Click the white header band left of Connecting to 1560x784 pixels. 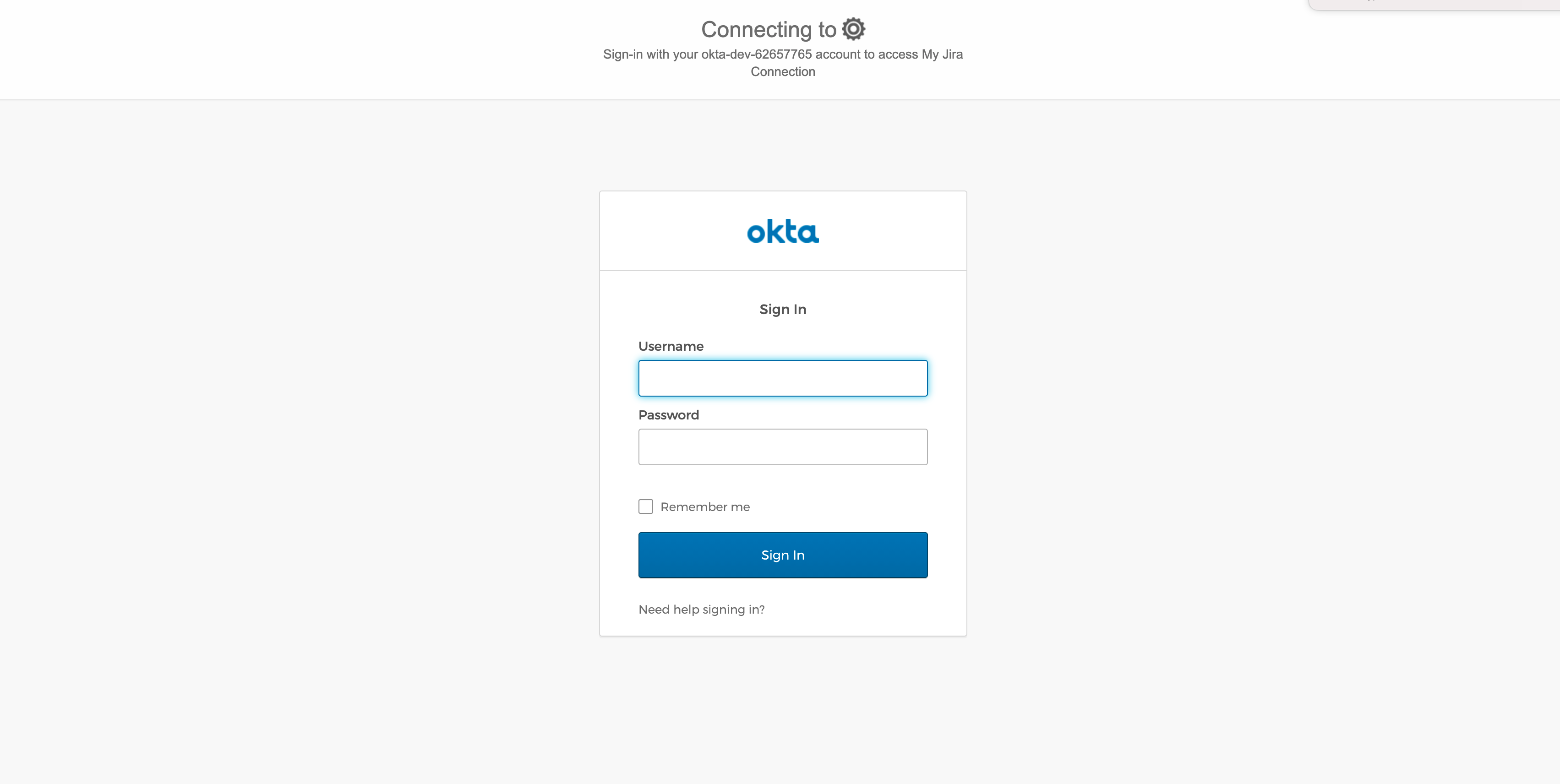(x=303, y=49)
